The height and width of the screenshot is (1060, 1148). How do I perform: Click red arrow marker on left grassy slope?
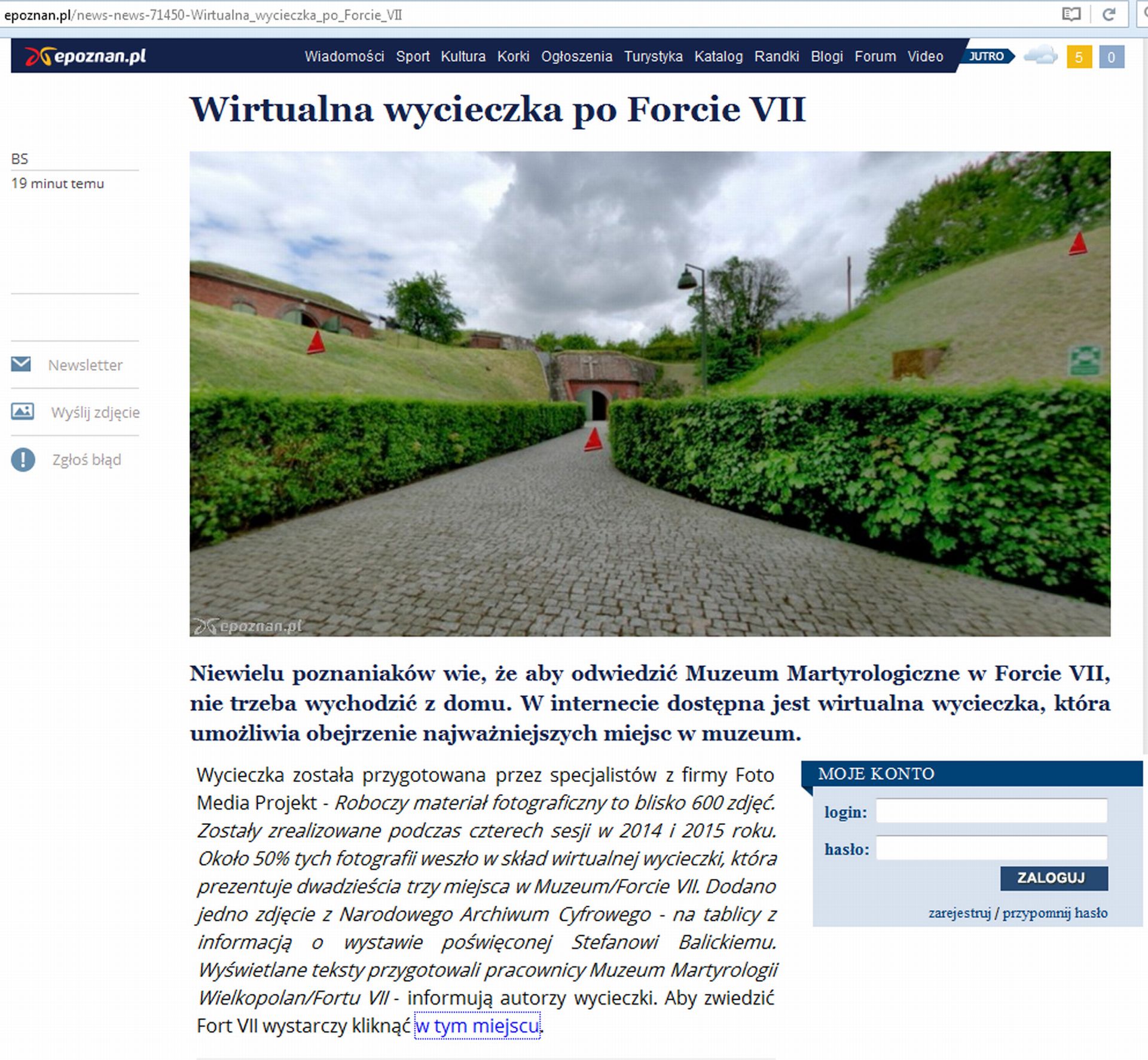pos(316,342)
